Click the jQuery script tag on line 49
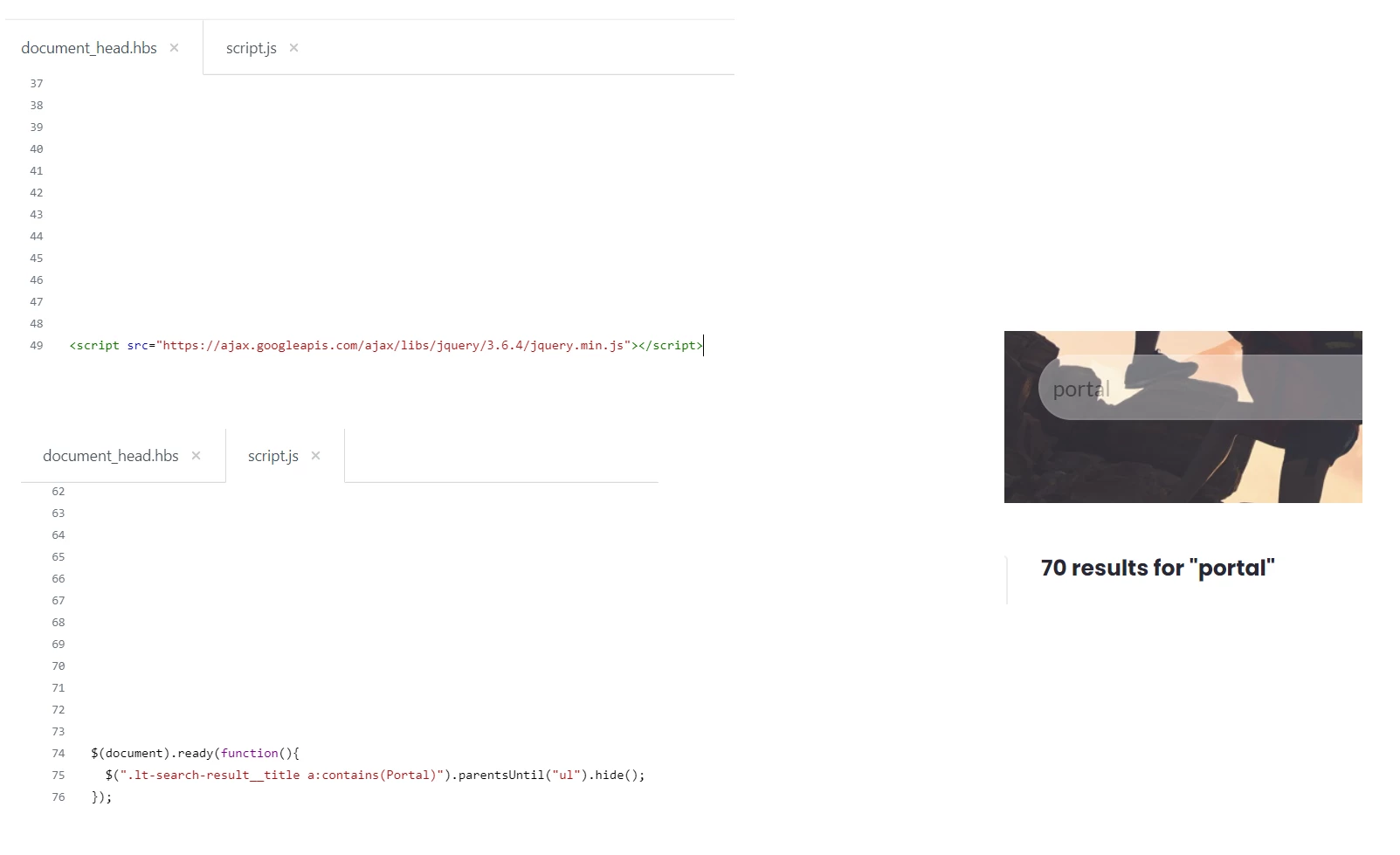Viewport: 1400px width, 855px height. click(x=386, y=346)
